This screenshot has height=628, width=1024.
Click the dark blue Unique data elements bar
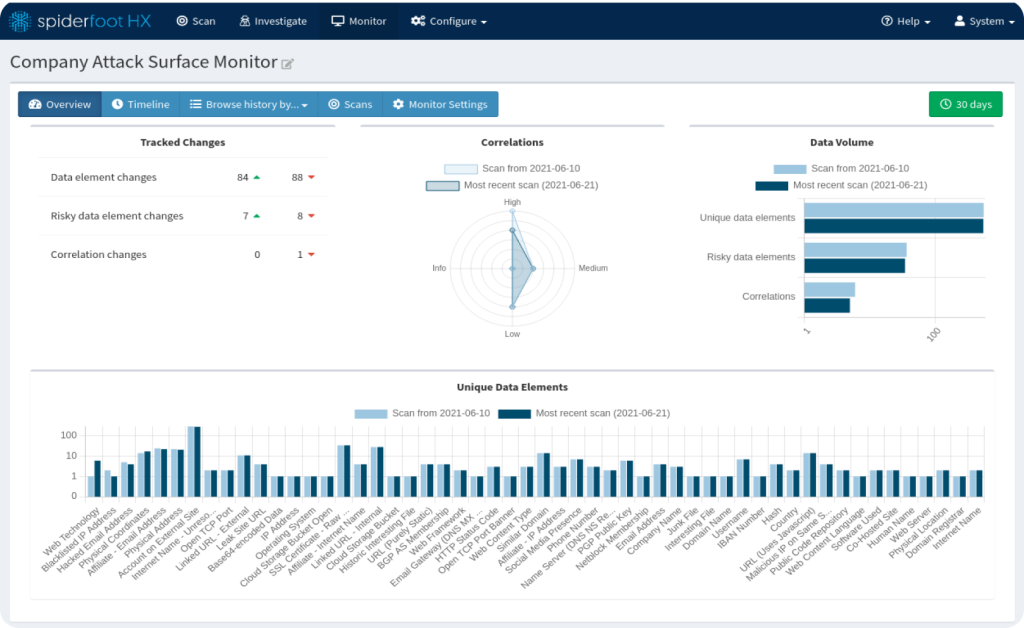click(x=893, y=226)
